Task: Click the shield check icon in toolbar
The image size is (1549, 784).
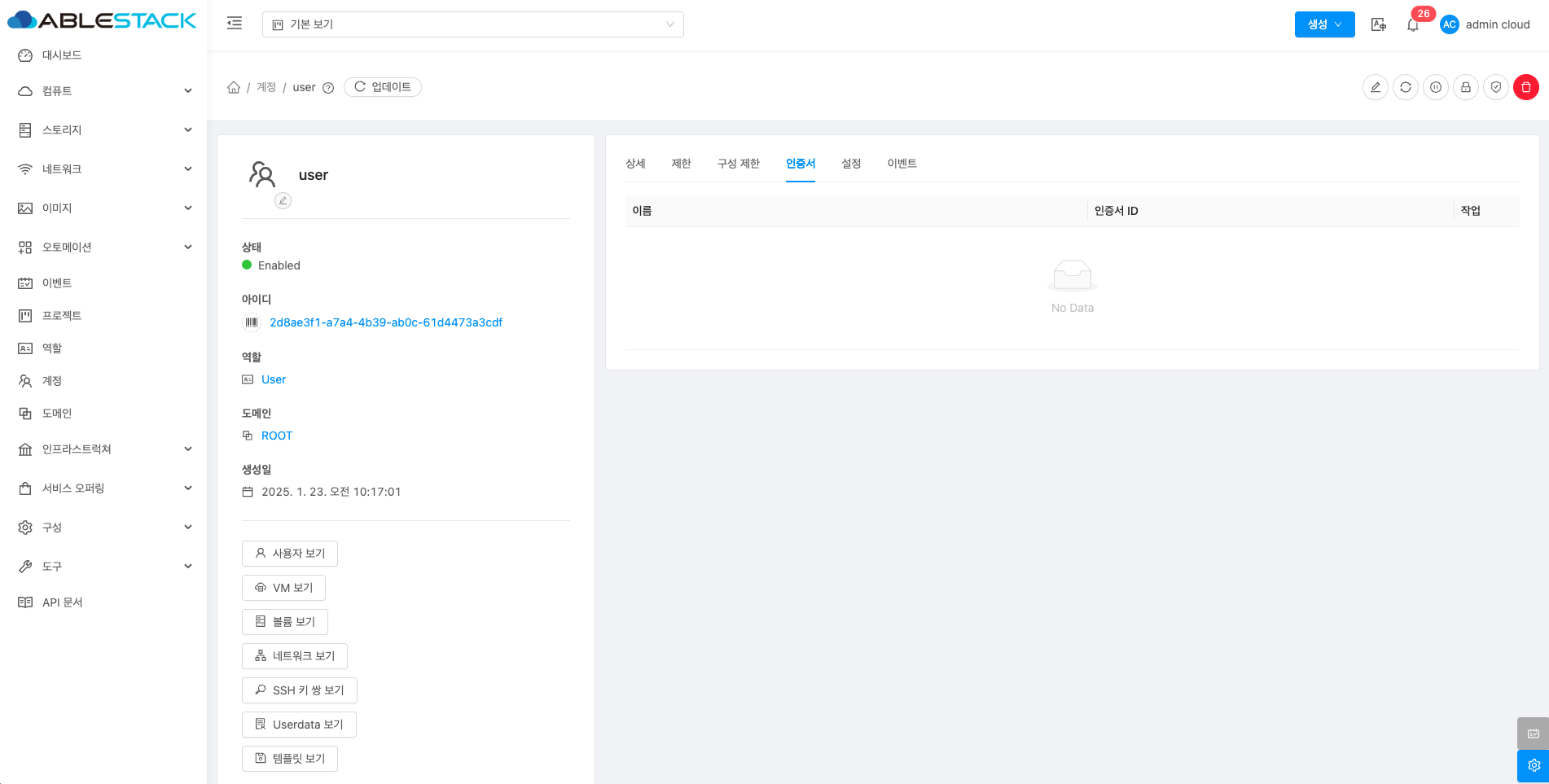Action: point(1495,87)
